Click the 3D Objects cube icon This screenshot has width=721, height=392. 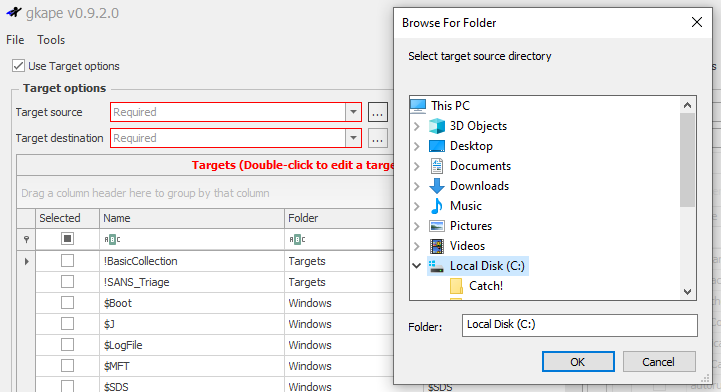coord(436,126)
